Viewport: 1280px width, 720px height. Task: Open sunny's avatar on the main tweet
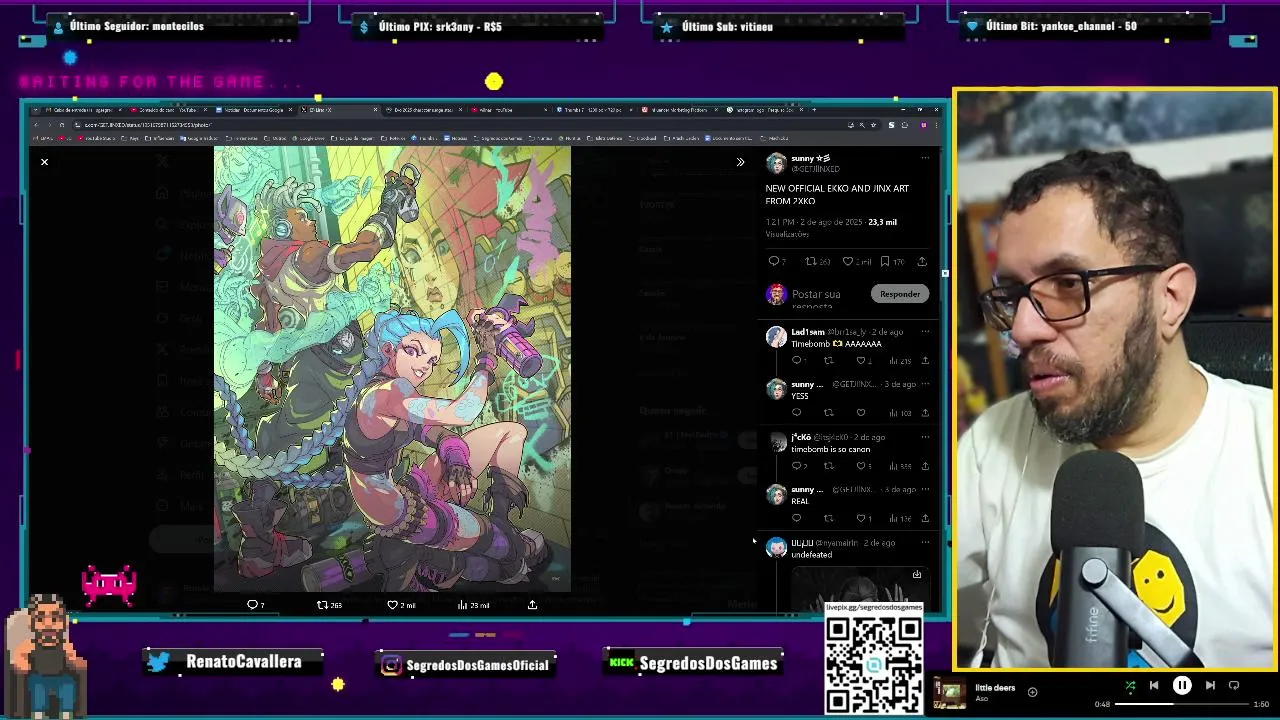[x=776, y=164]
